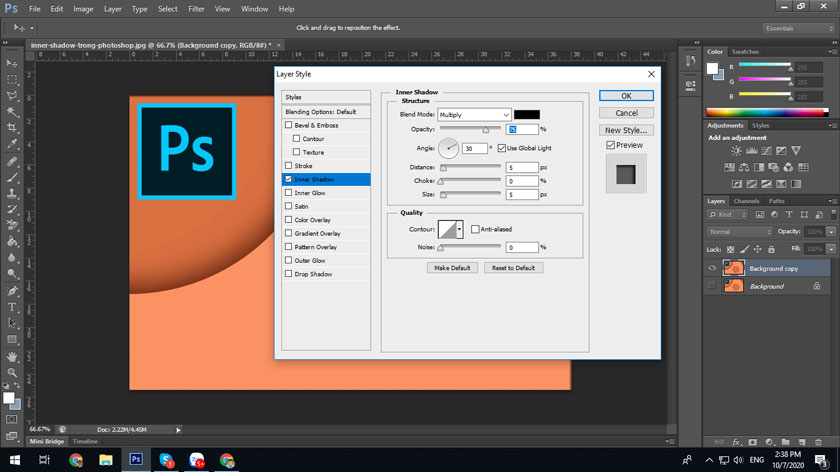Select the Rectangular Marquee tool
Image resolution: width=840 pixels, height=472 pixels.
(12, 80)
